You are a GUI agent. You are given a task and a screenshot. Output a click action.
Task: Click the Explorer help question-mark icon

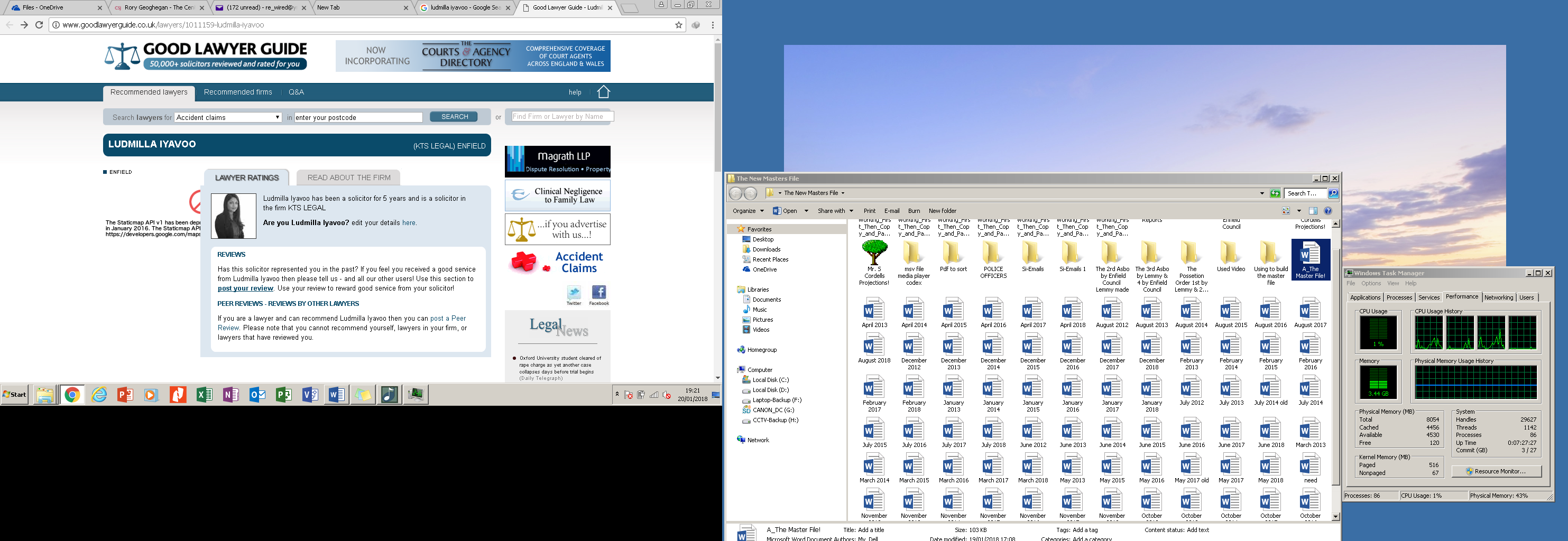[1327, 211]
